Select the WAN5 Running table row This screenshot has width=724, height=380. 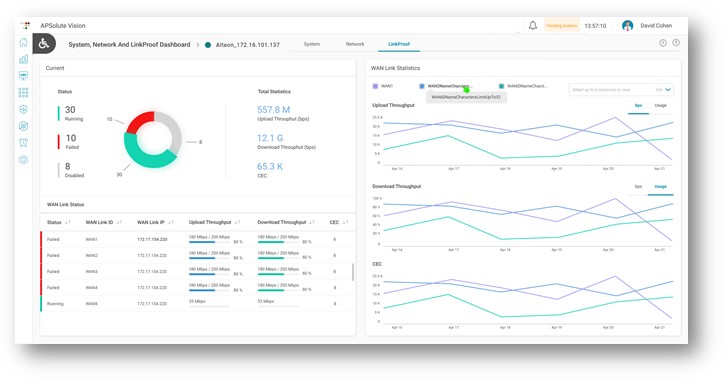(198, 304)
